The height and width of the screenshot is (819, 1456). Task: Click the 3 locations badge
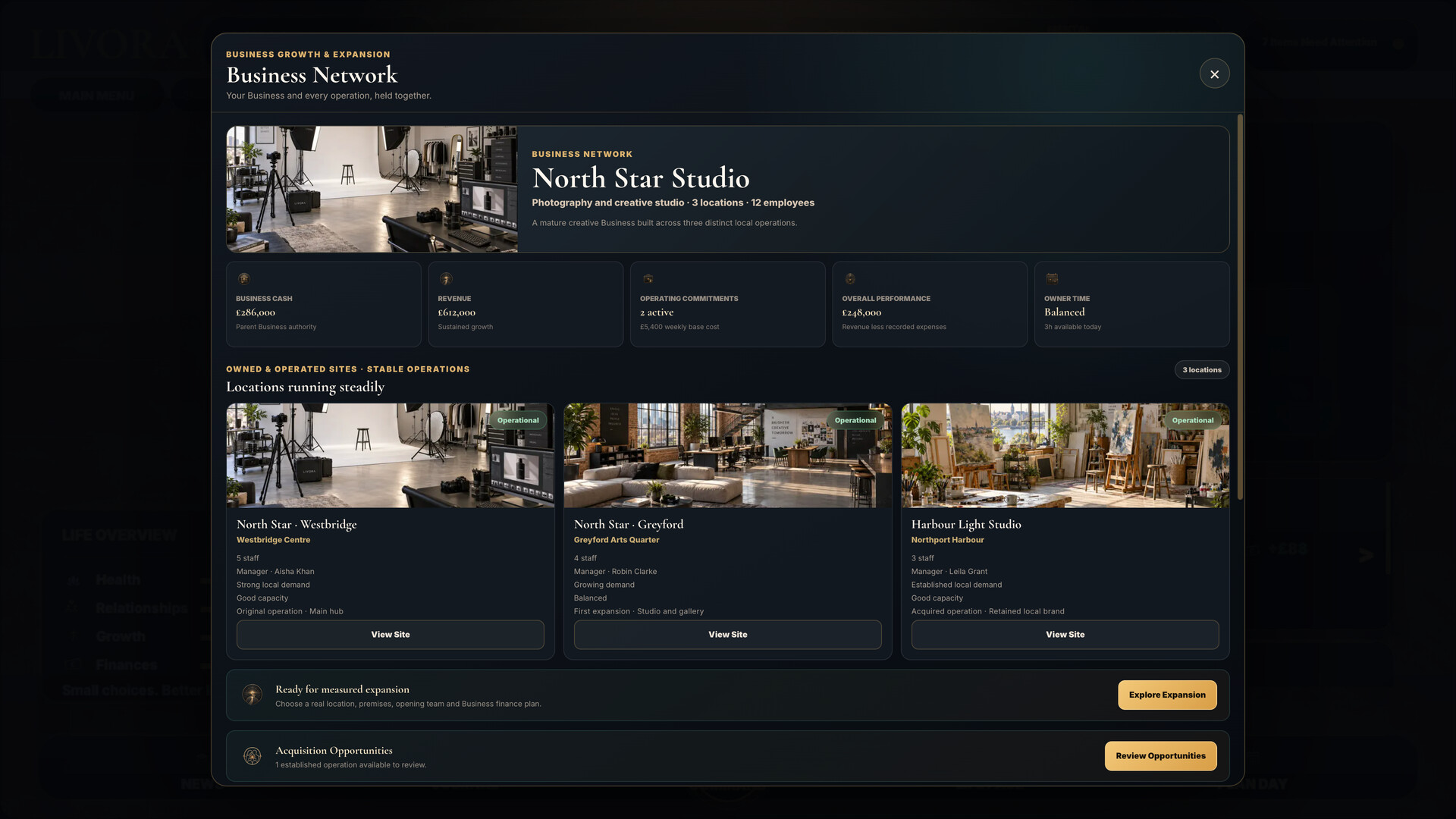pos(1202,370)
